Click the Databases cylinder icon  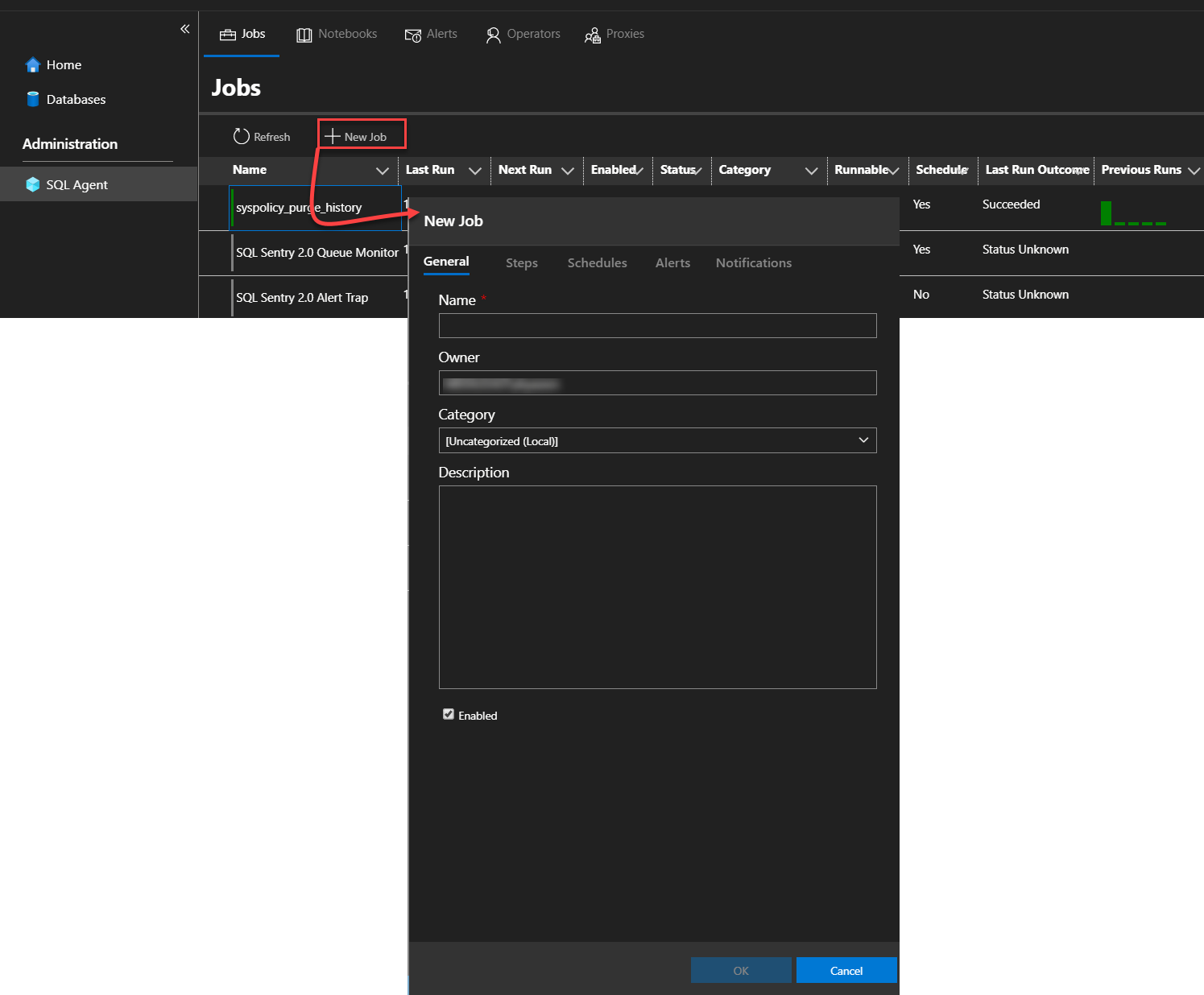[33, 99]
